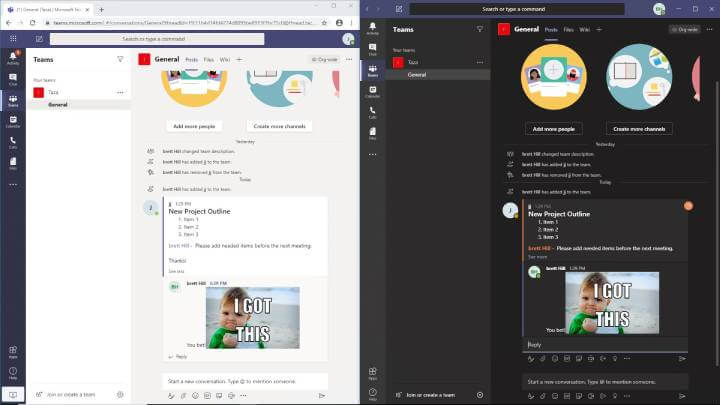Open Help in browser Teams sidebar
The height and width of the screenshot is (405, 720).
click(13, 373)
